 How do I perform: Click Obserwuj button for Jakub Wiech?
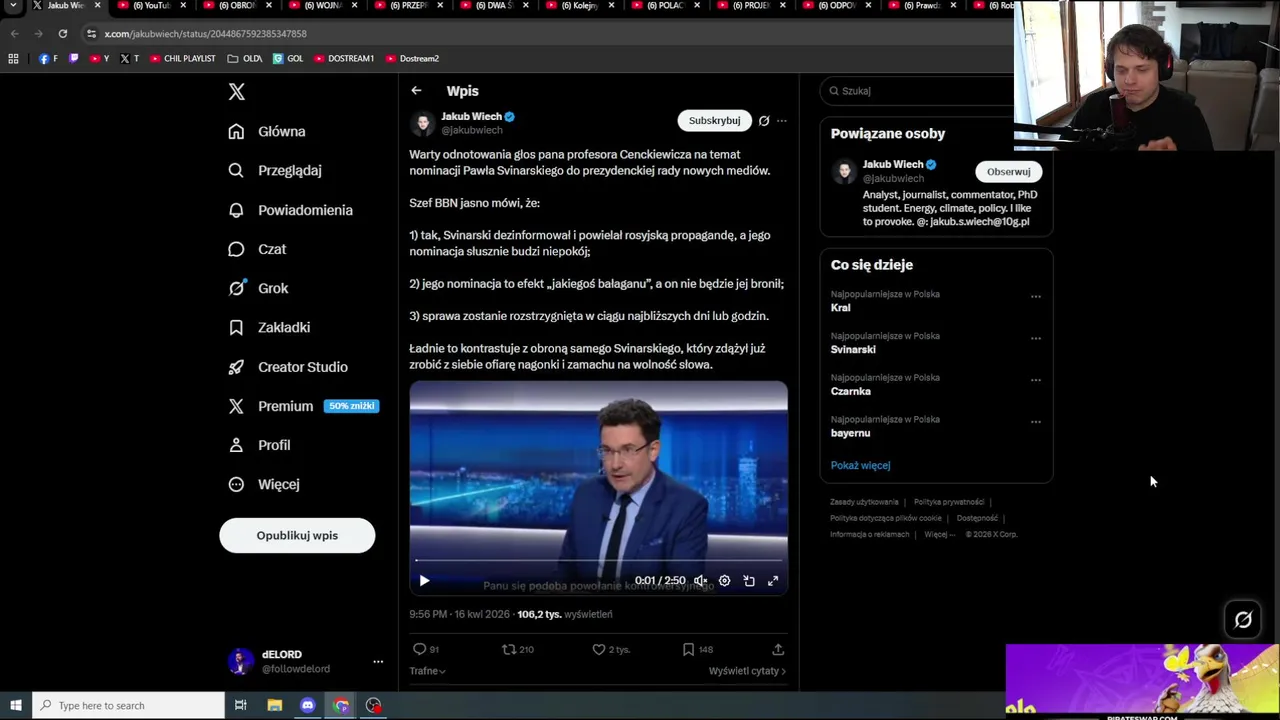click(1008, 172)
